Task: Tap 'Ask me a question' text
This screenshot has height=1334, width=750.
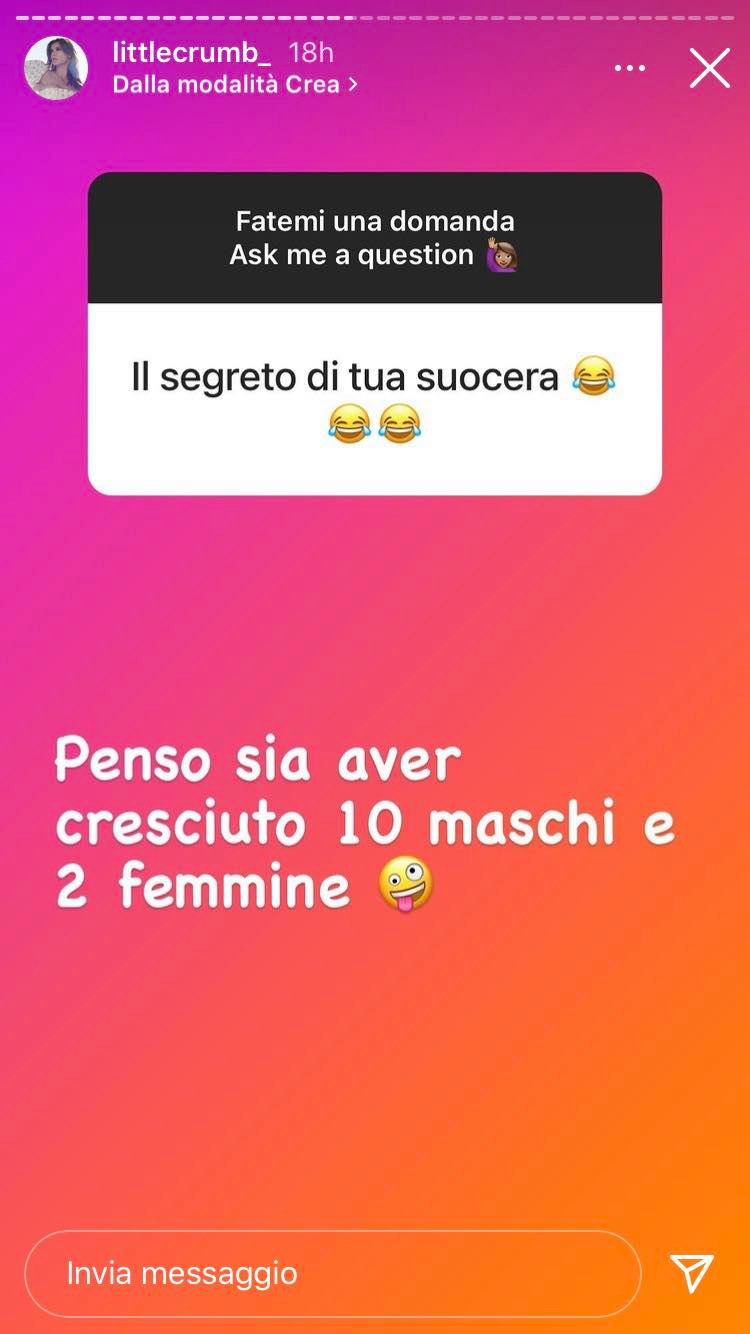Action: tap(351, 255)
